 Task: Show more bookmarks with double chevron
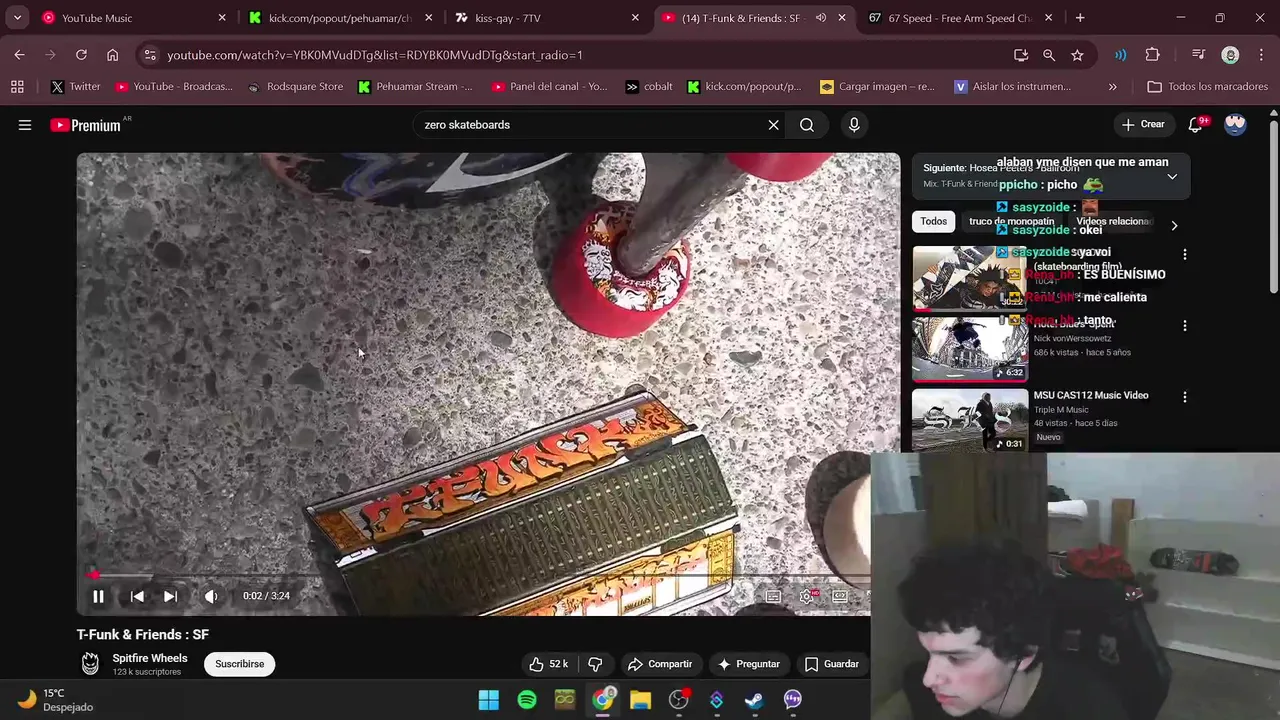(x=1112, y=87)
